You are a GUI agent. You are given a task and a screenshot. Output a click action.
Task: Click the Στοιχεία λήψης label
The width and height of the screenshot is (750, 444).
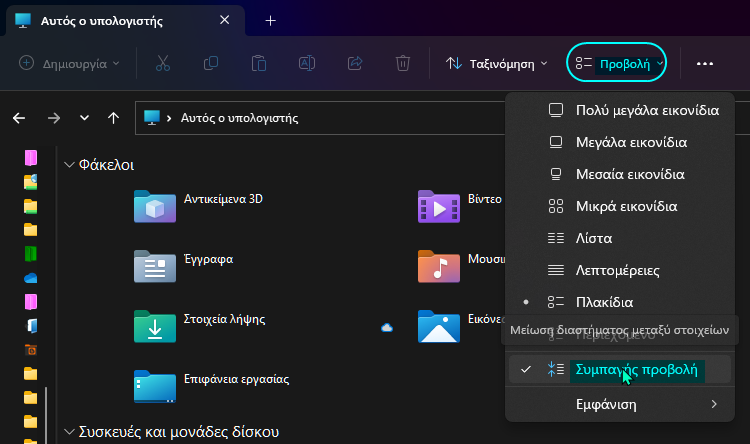(224, 319)
